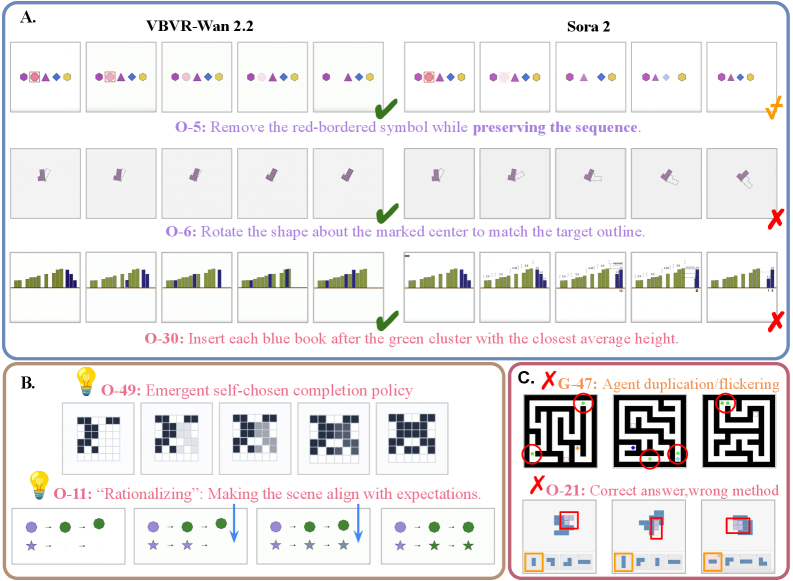Image resolution: width=793 pixels, height=581 pixels.
Task: Click the O-11 "Rationalizing" caption
Action: [x=268, y=494]
